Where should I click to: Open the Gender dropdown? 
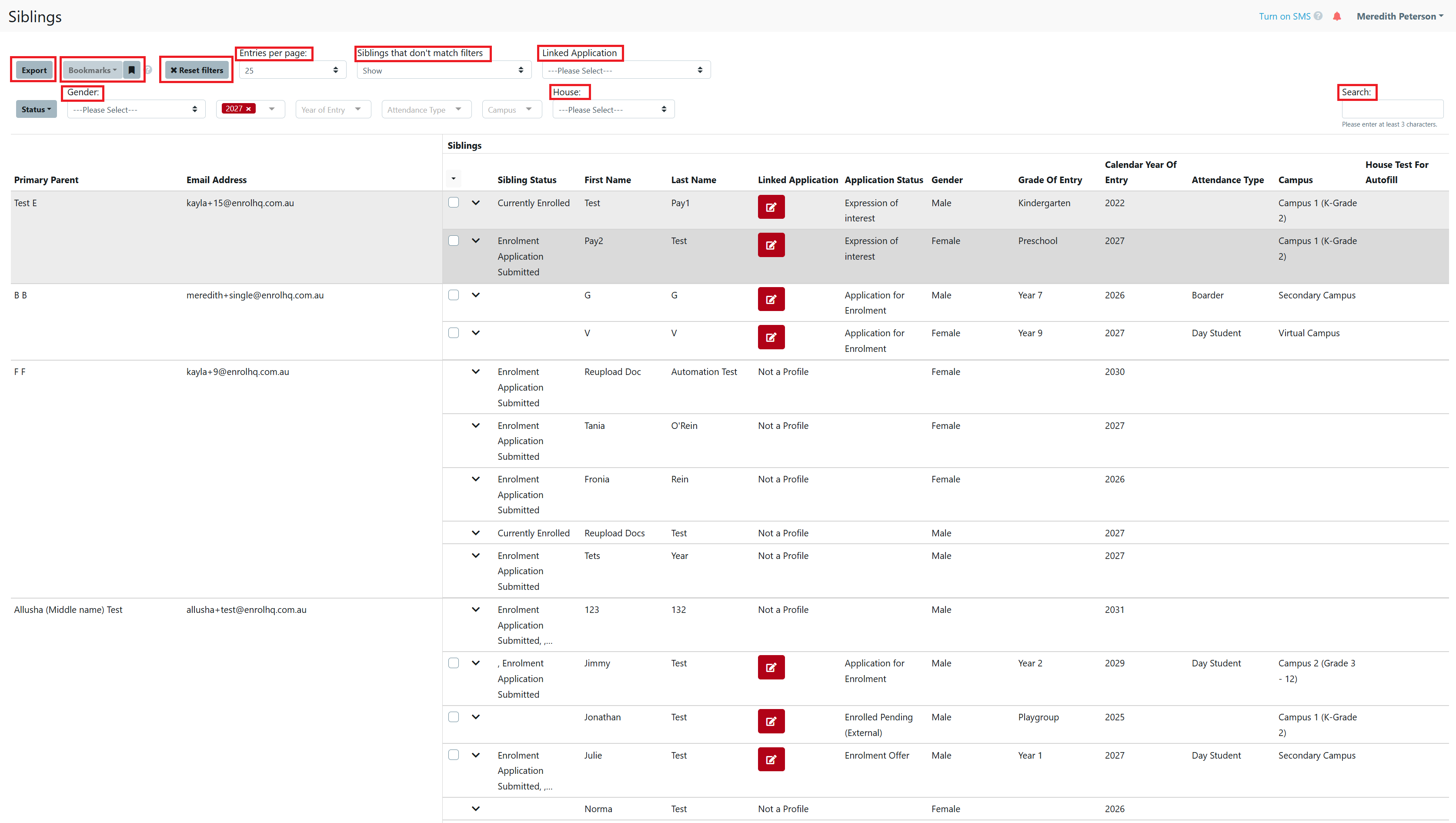(136, 110)
